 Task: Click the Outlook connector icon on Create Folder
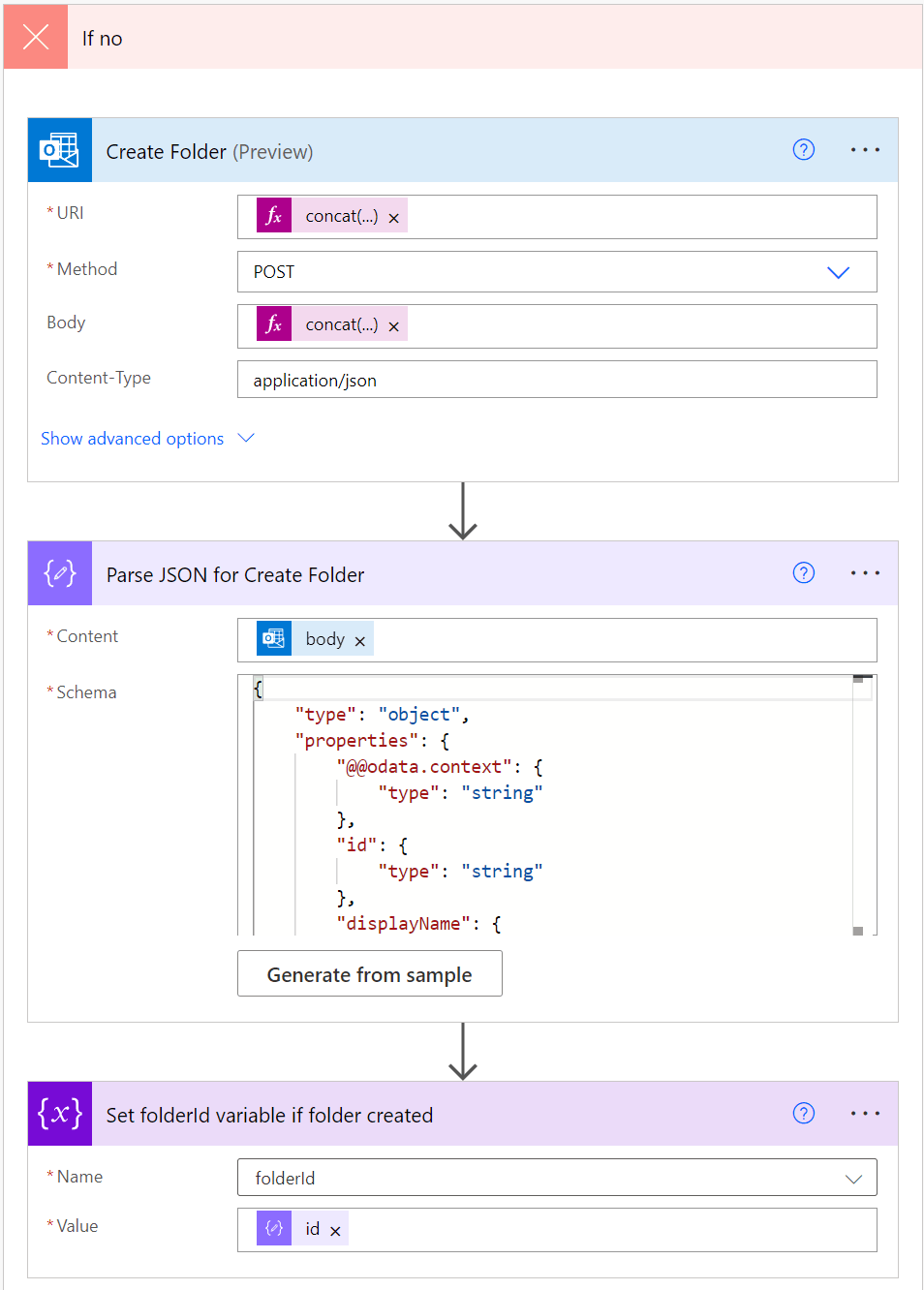point(59,149)
